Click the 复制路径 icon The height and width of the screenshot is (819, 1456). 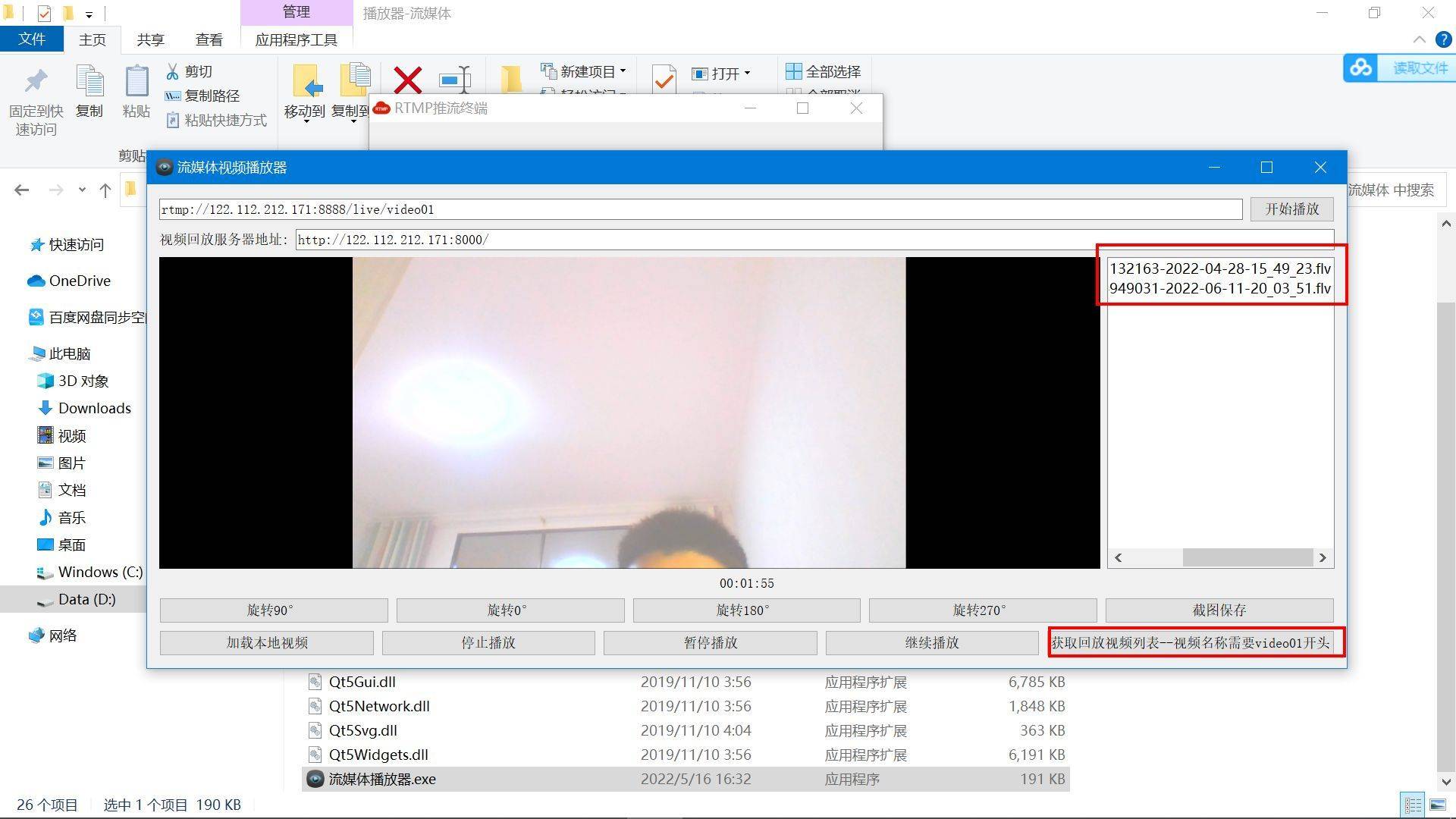[x=173, y=96]
